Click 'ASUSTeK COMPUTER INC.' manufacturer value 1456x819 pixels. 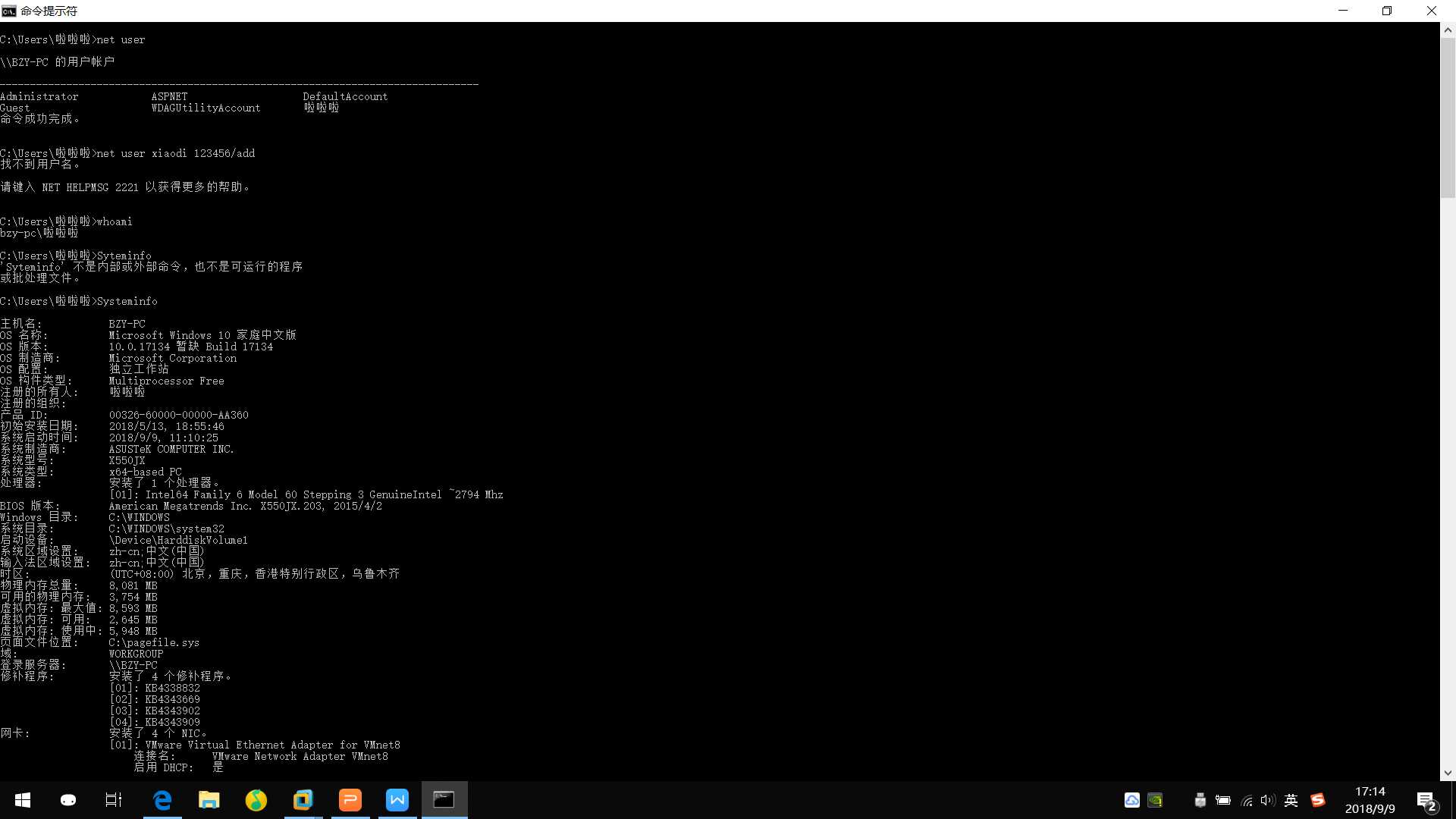point(171,449)
